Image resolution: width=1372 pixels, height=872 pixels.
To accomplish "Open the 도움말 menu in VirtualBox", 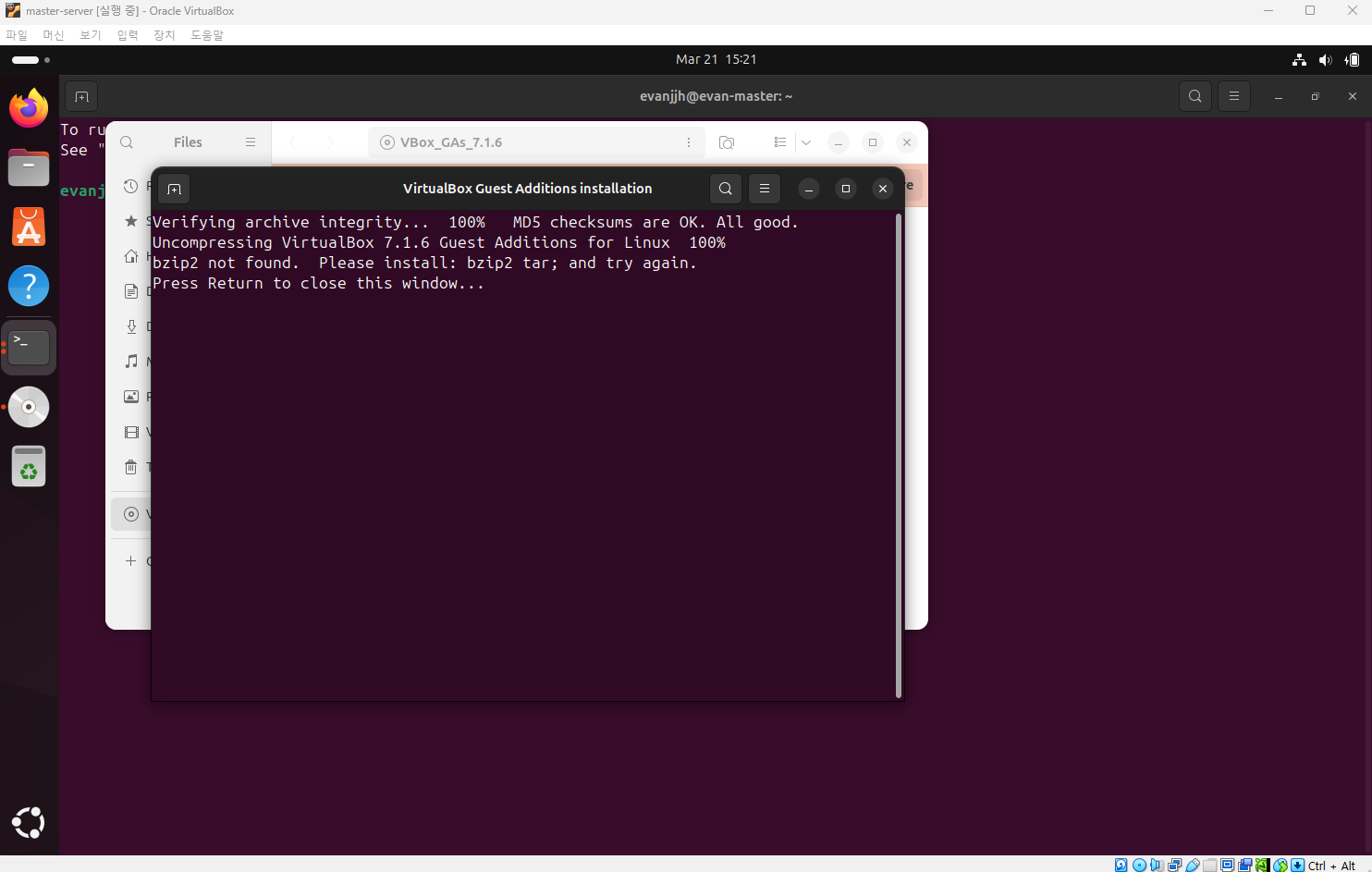I will click(207, 35).
